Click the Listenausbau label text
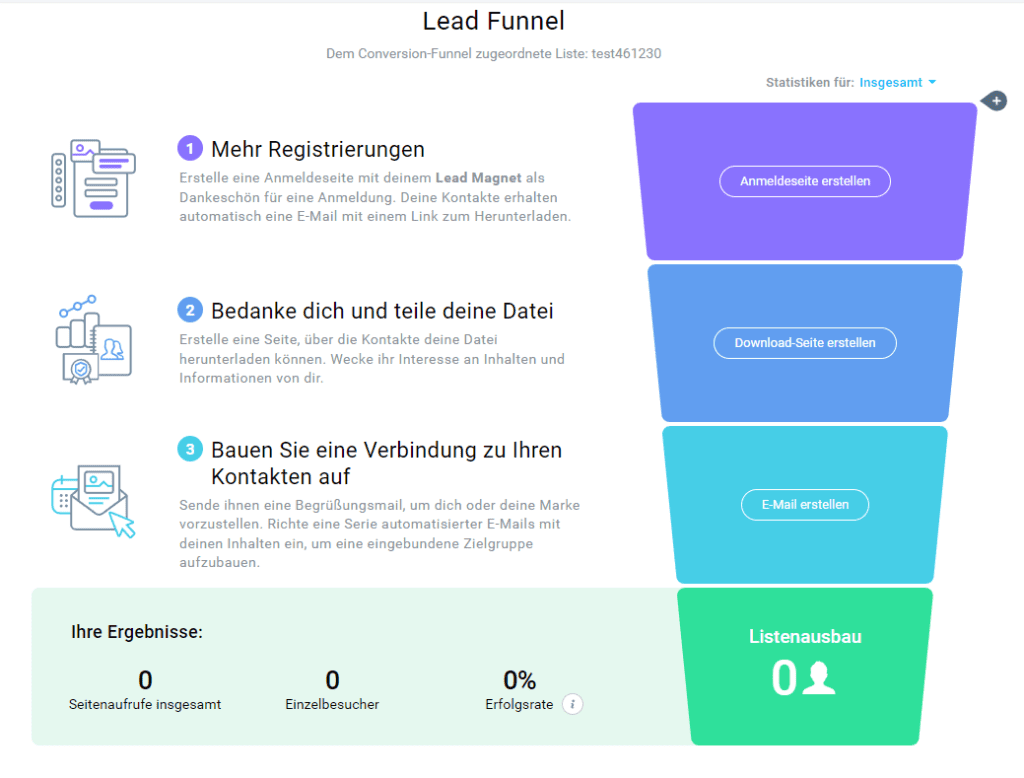The image size is (1024, 778). tap(805, 636)
